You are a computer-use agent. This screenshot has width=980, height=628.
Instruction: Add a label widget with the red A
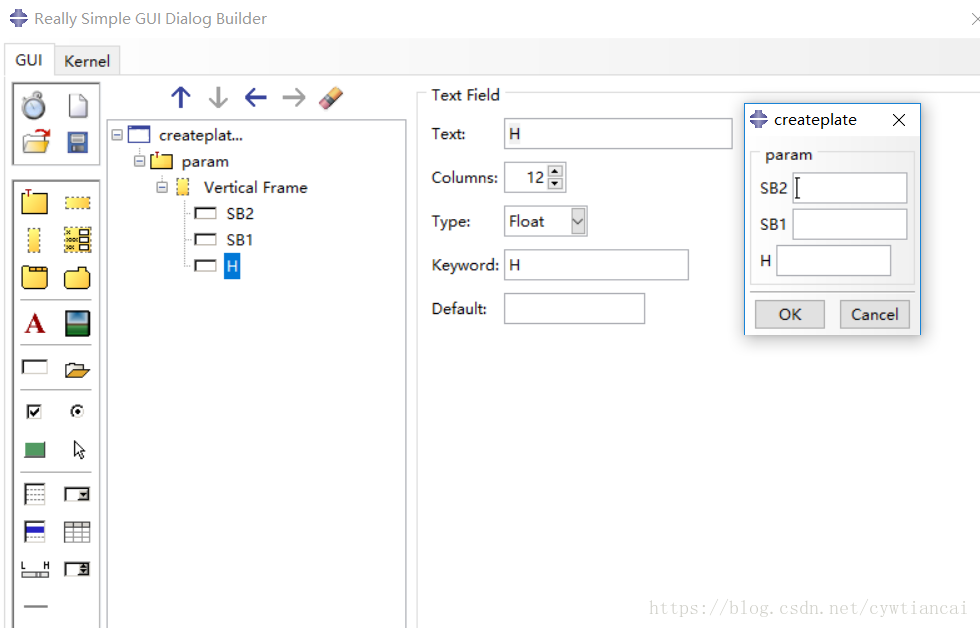tap(35, 324)
